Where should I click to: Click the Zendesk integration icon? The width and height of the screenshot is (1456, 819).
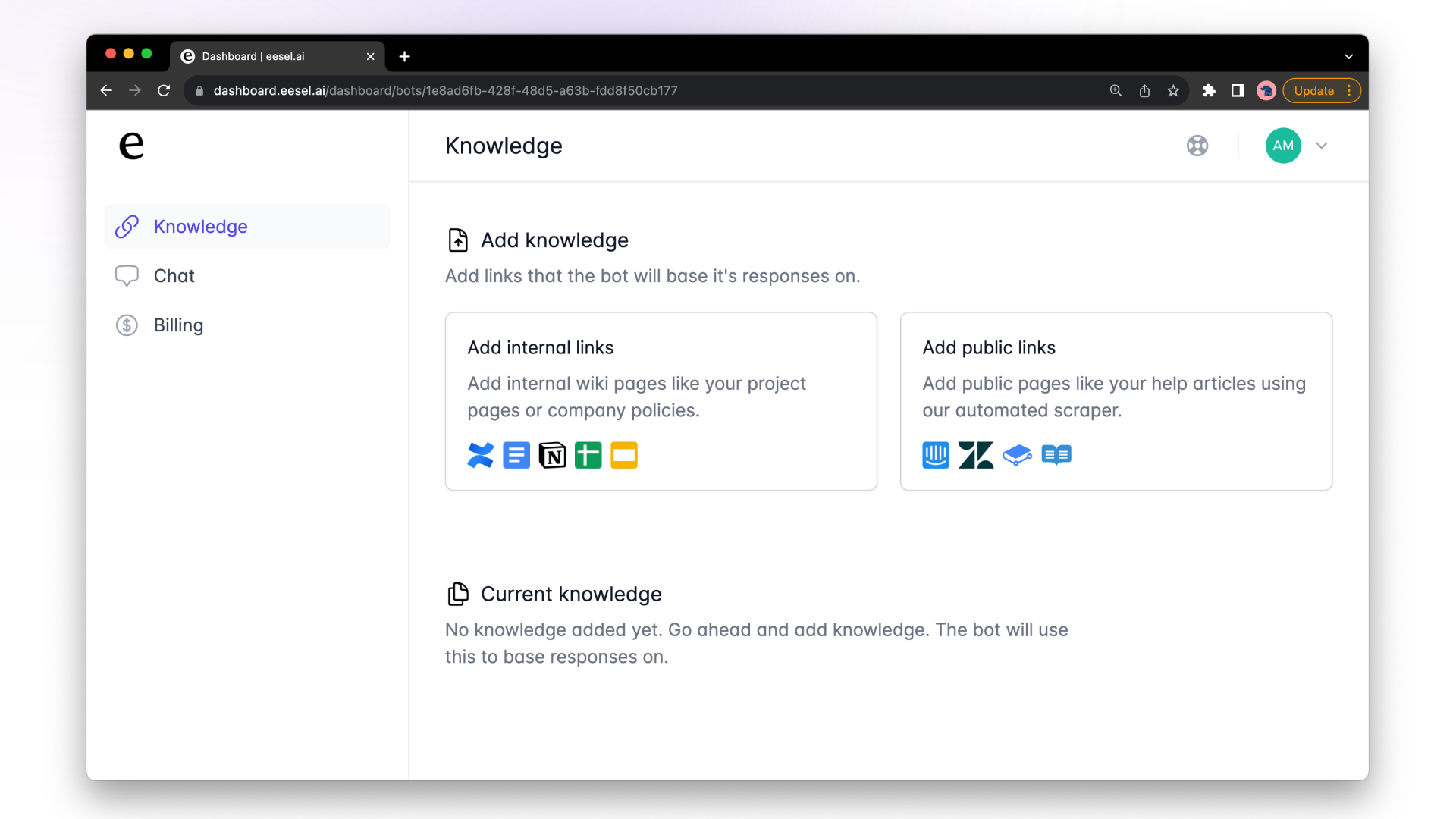pyautogui.click(x=975, y=455)
